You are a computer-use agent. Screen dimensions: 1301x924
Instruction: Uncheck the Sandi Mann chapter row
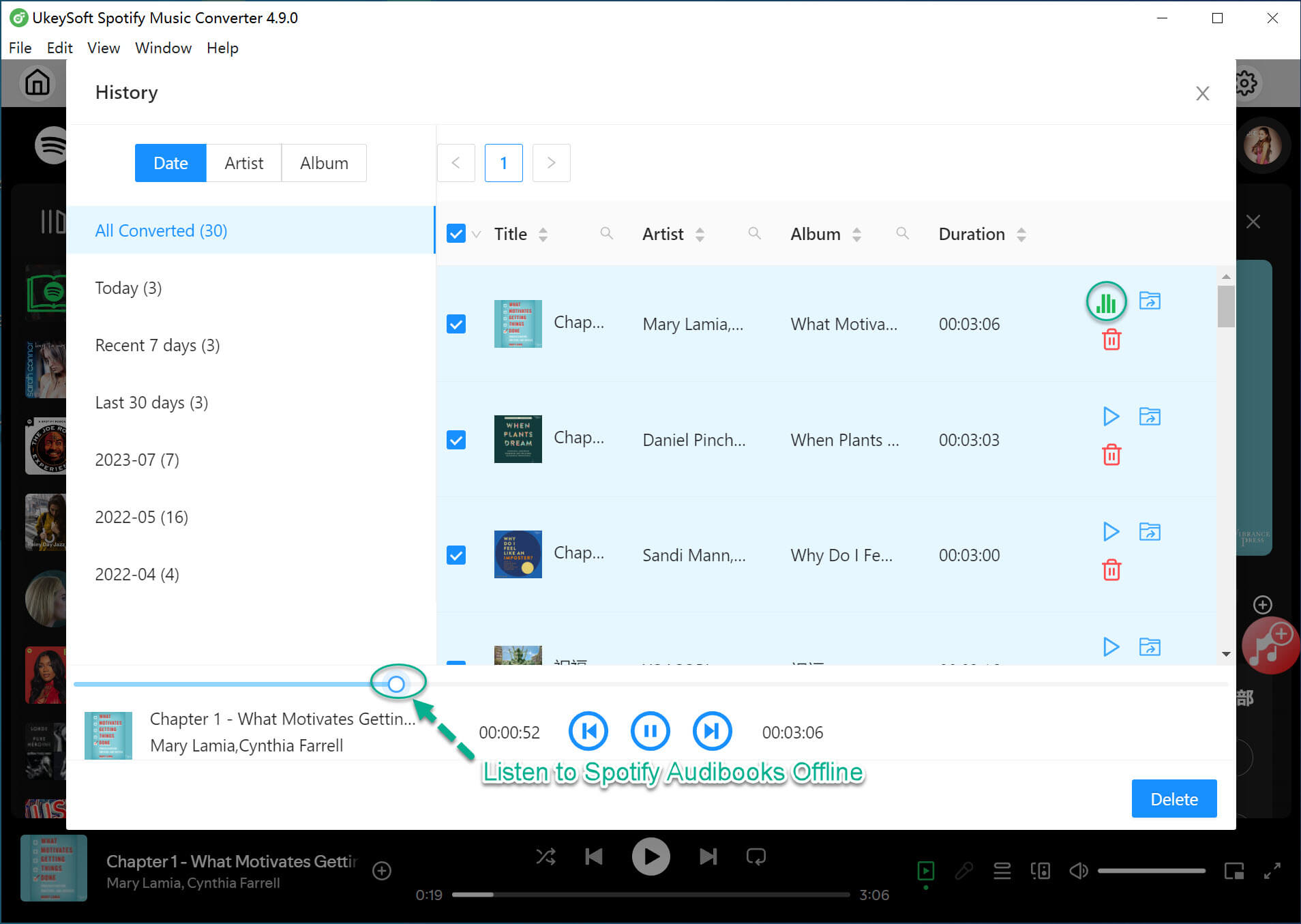point(455,554)
